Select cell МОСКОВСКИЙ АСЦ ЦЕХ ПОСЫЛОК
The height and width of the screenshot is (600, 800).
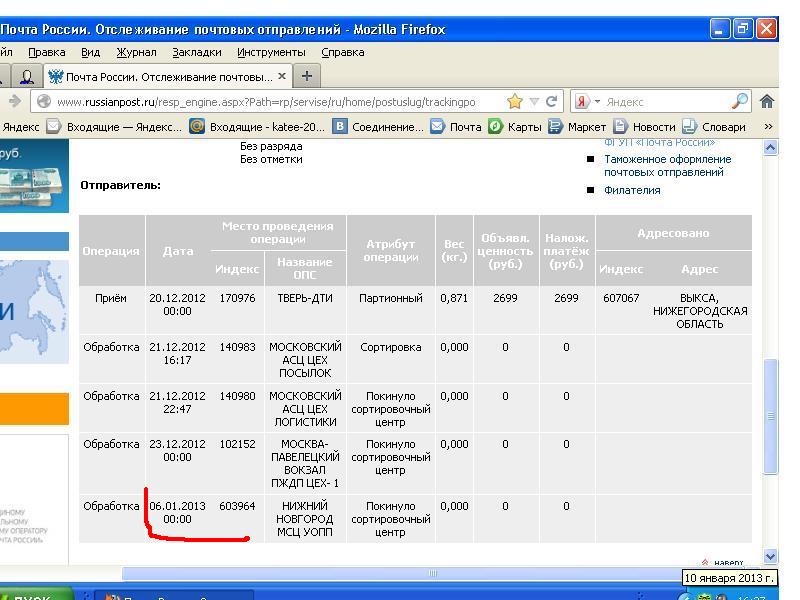coord(305,360)
